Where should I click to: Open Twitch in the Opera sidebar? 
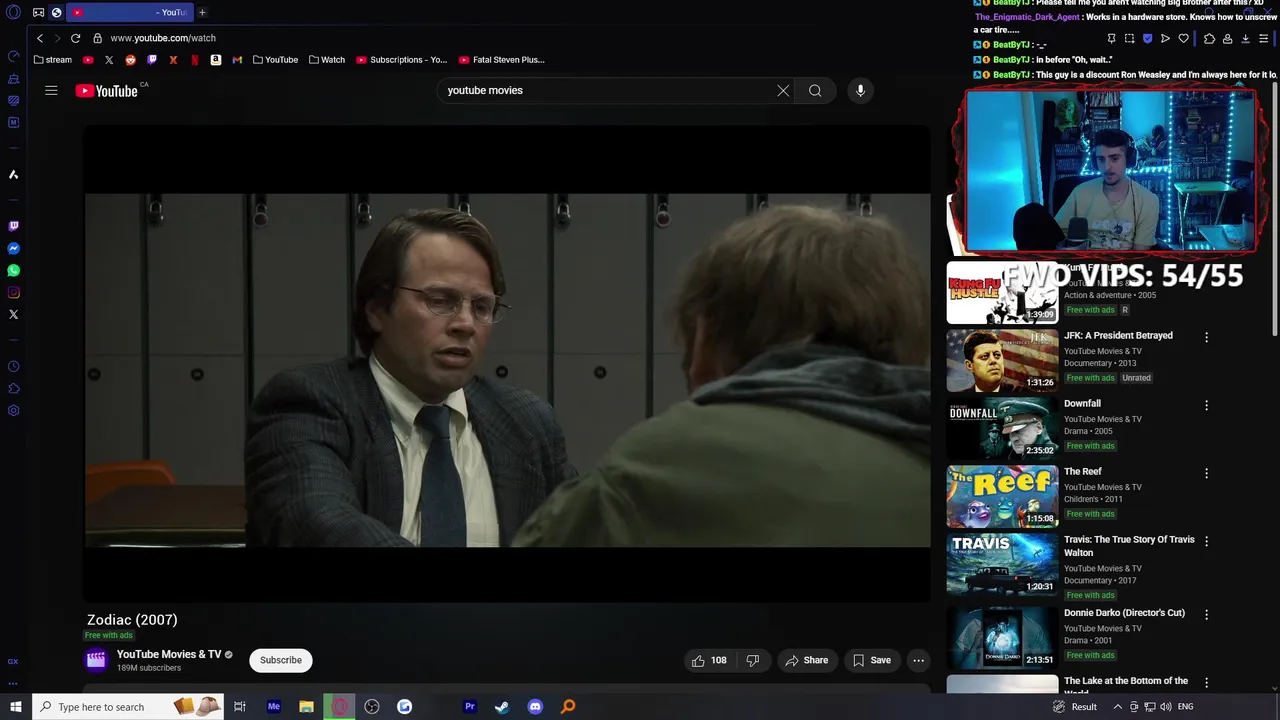tap(13, 227)
